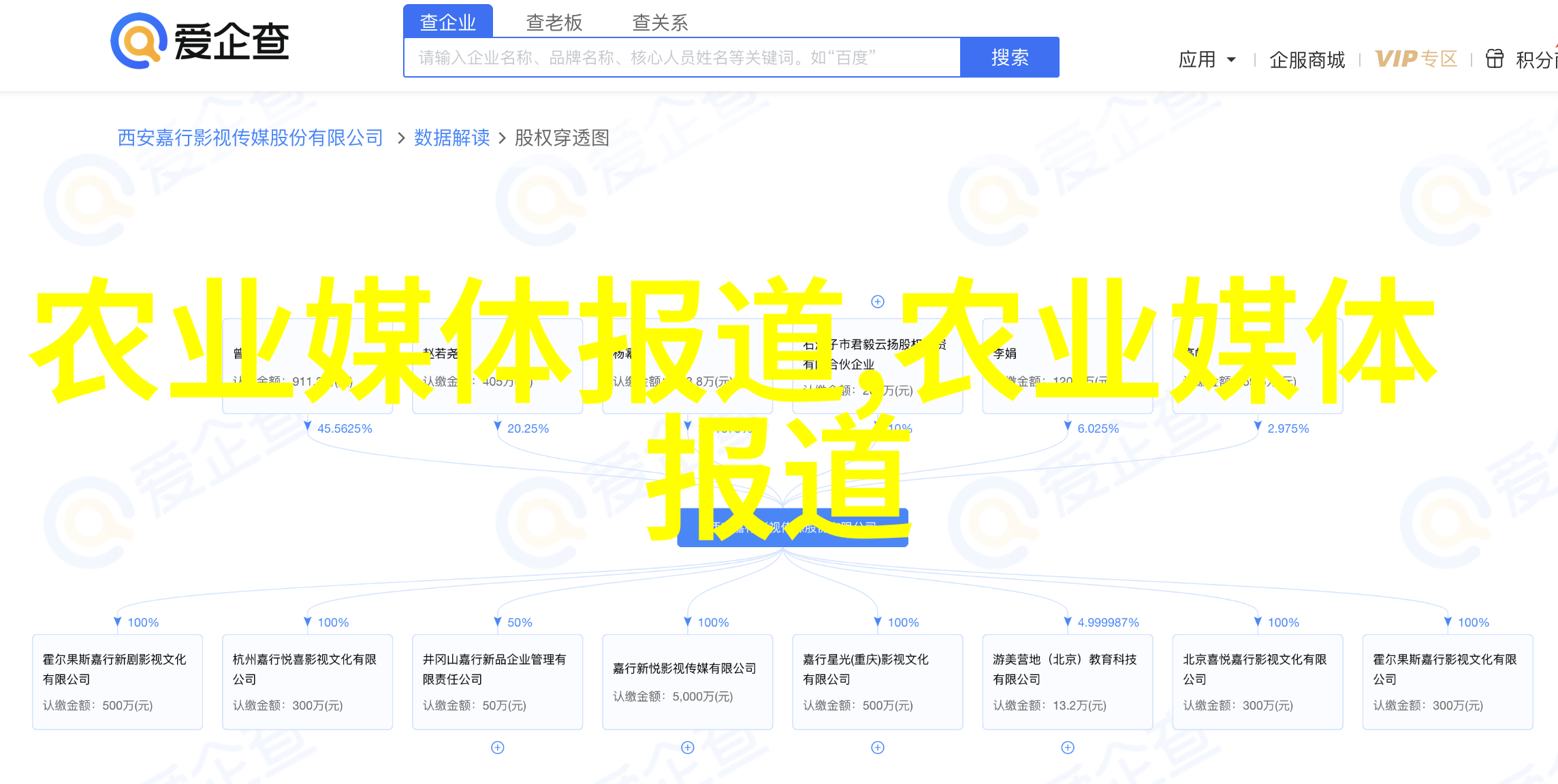The width and height of the screenshot is (1558, 784).
Task: Expand children under 井冈山嘉行新品企业管理 node
Action: [498, 747]
